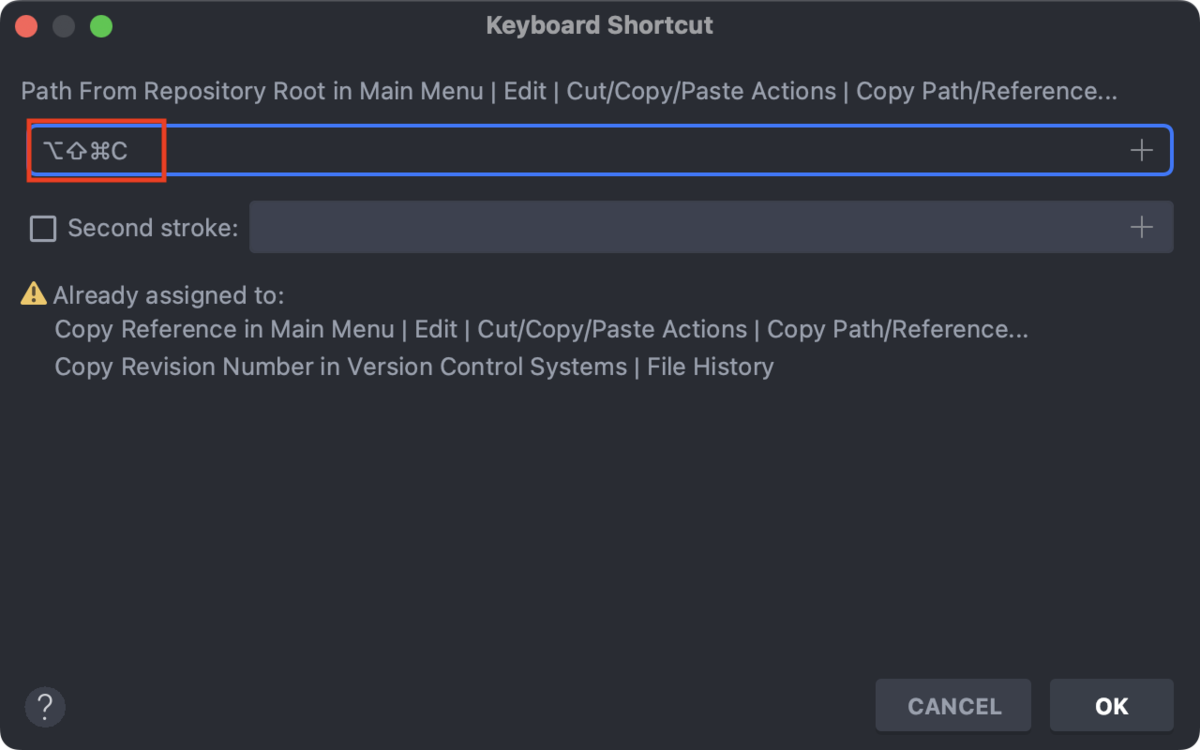Click the 'Already assigned to:' warning text
This screenshot has width=1200, height=750.
point(169,295)
